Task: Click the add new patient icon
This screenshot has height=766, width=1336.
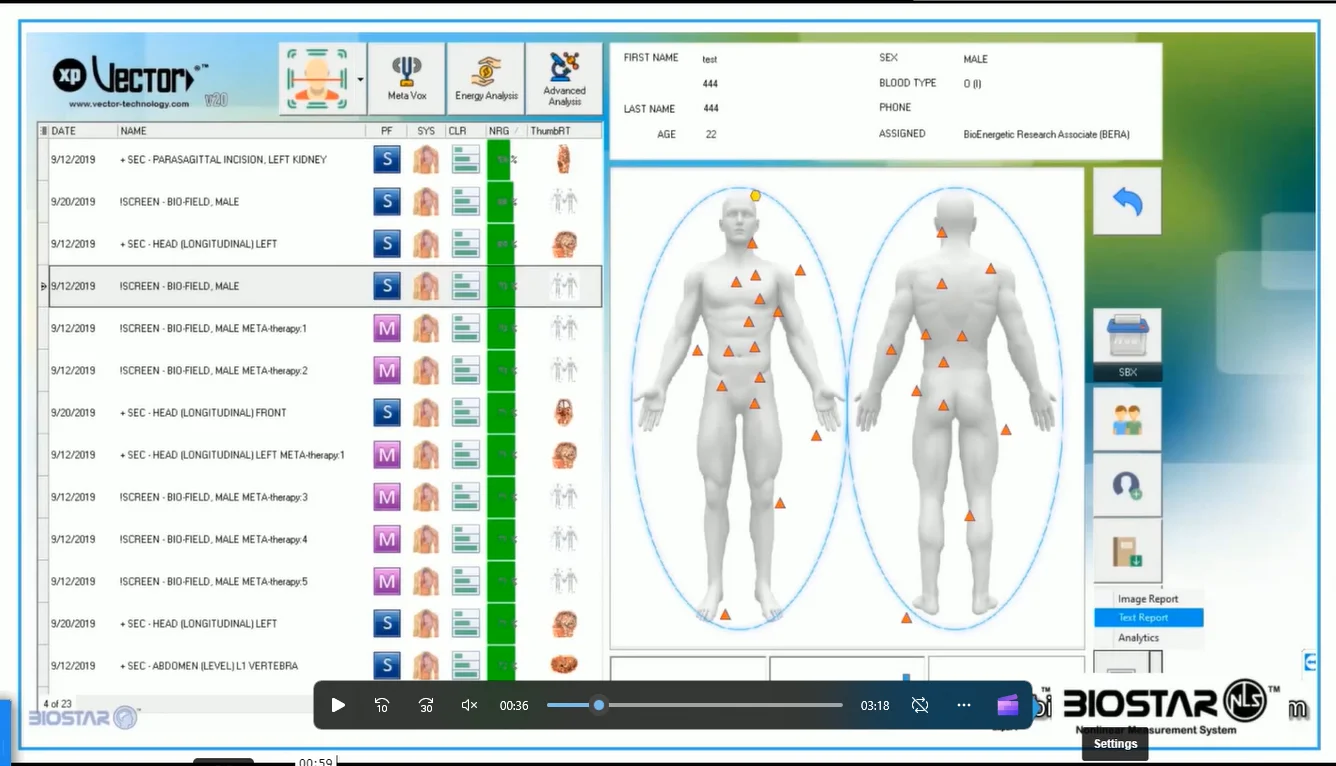Action: [x=1127, y=485]
